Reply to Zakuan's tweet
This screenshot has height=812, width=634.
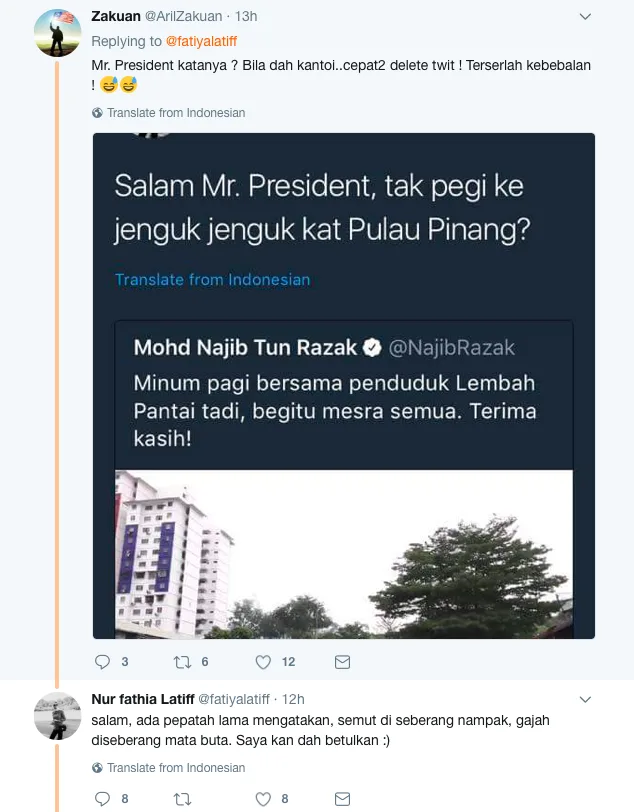pos(102,662)
